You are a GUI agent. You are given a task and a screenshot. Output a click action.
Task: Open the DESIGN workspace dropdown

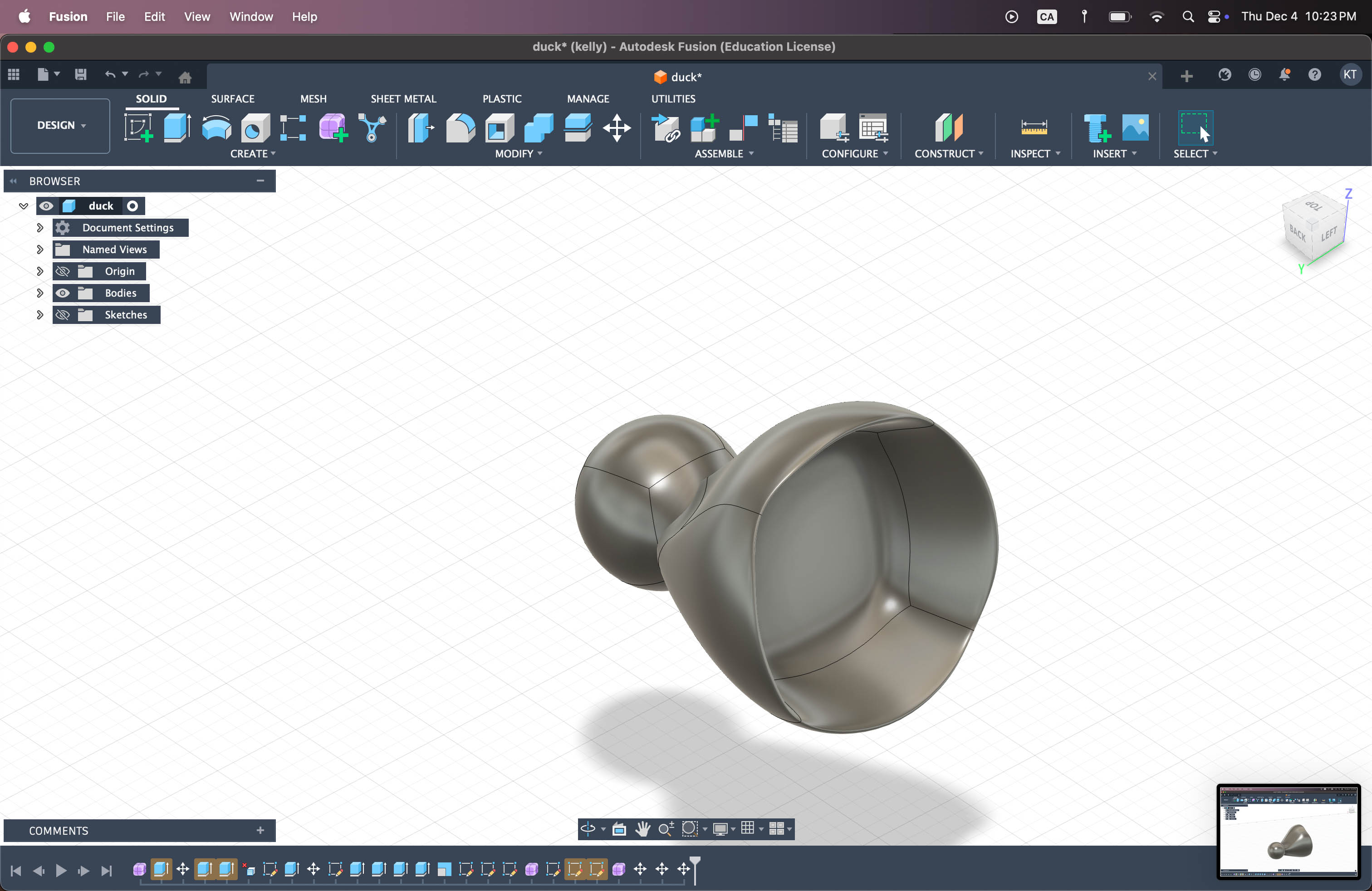point(60,125)
